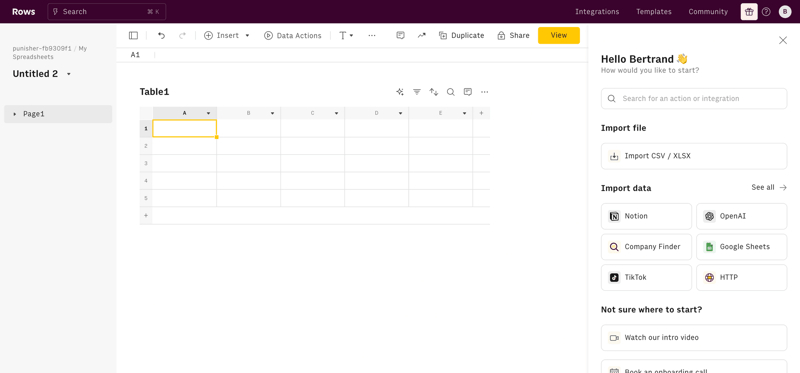Screen dimensions: 800x373
Task: Open the Table1 search magnifier icon
Action: point(451,92)
